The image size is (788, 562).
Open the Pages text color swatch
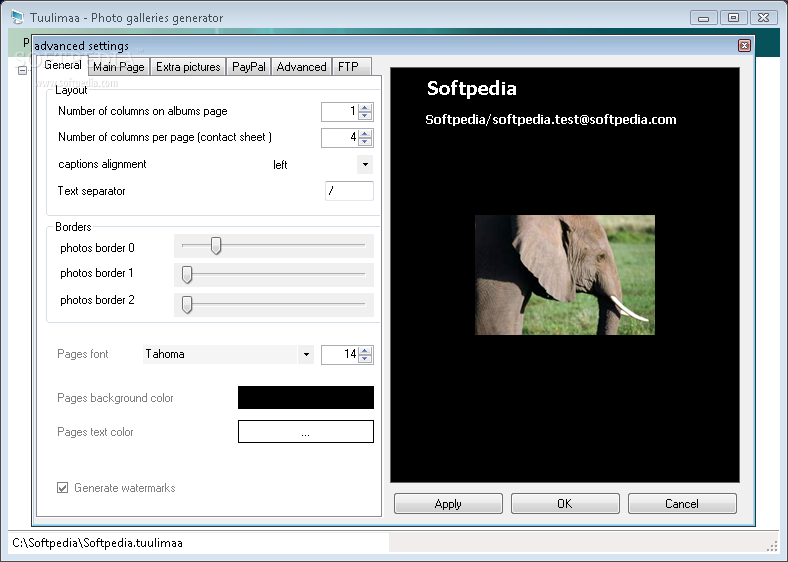click(x=306, y=432)
